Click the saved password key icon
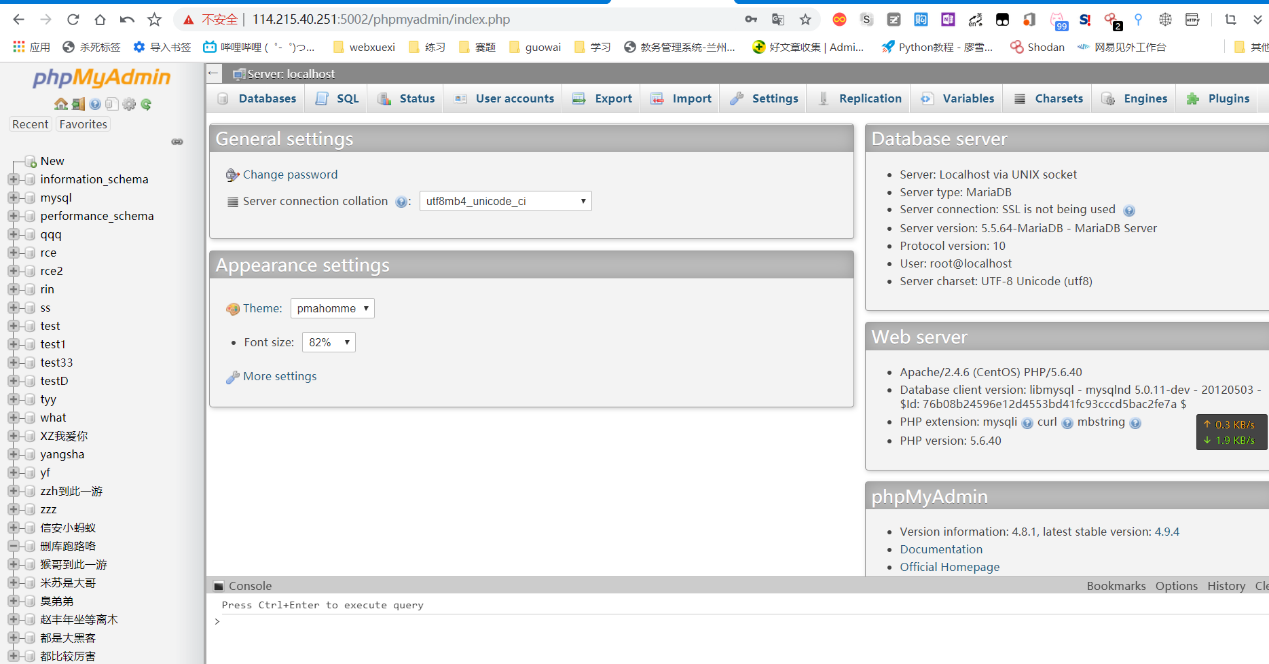Screen dimensions: 1269x664 751,19
